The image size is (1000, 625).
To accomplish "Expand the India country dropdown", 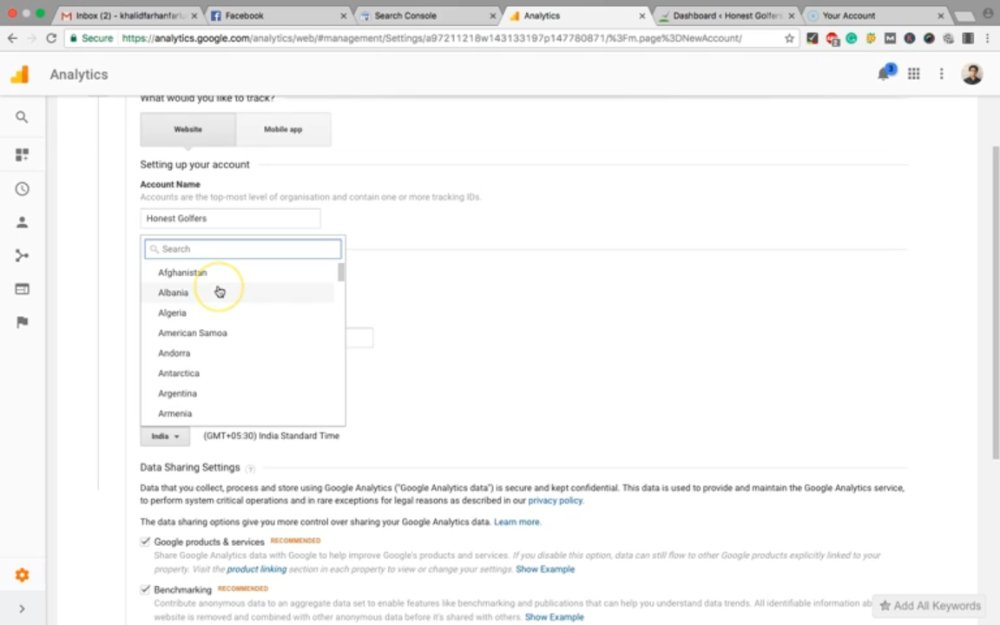I will pos(165,436).
